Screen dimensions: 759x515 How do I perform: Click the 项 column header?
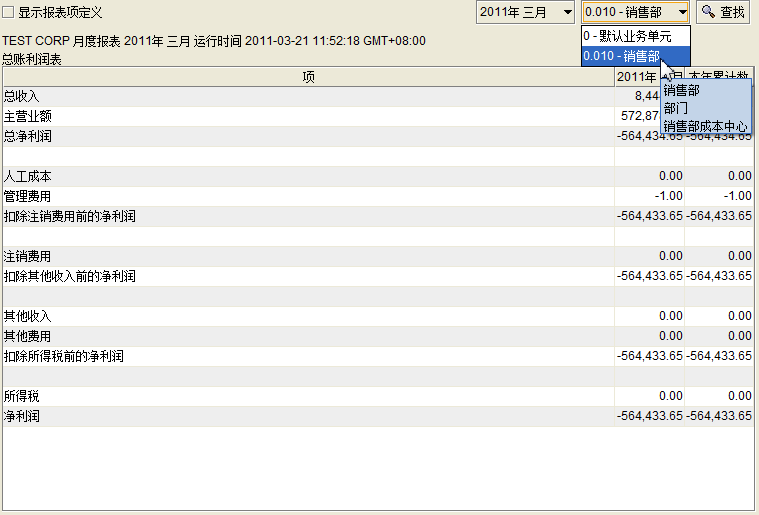(x=308, y=77)
